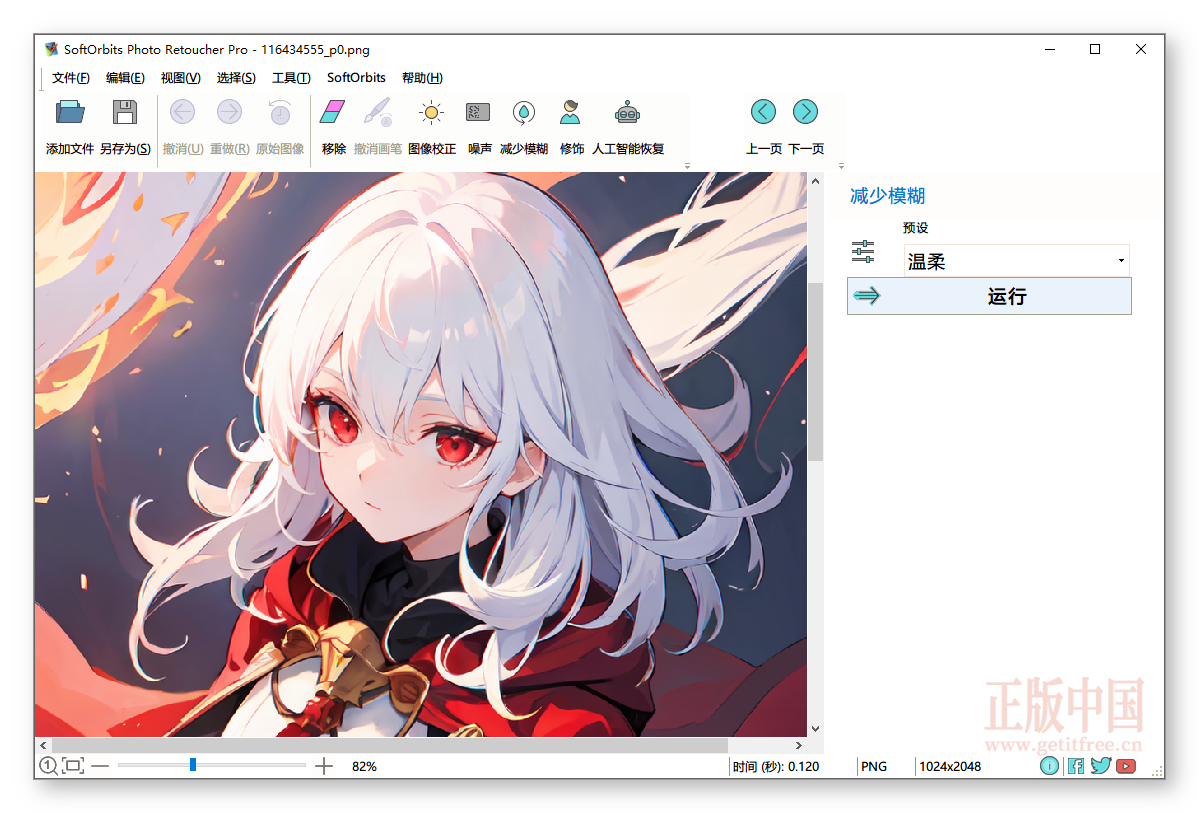This screenshot has width=1199, height=813.
Task: Click the 减少模糊 panel heading
Action: pyautogui.click(x=887, y=196)
